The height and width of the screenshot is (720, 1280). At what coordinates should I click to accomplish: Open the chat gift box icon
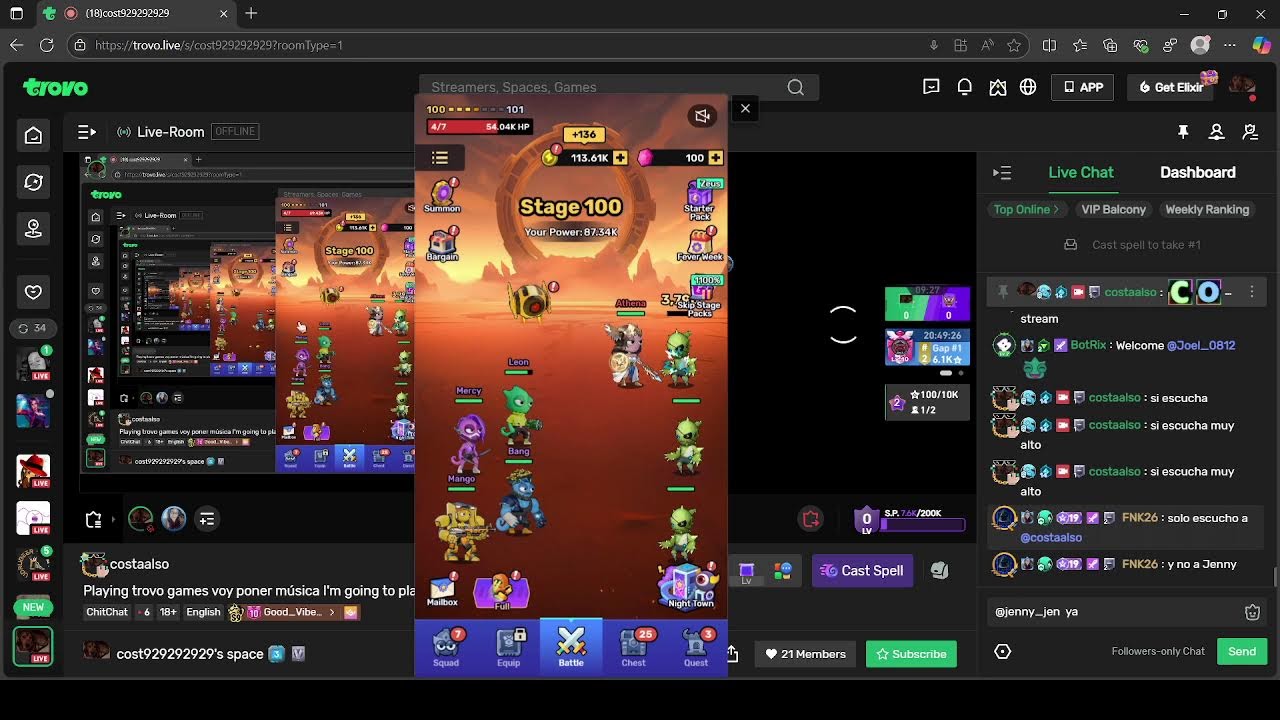[x=1252, y=612]
